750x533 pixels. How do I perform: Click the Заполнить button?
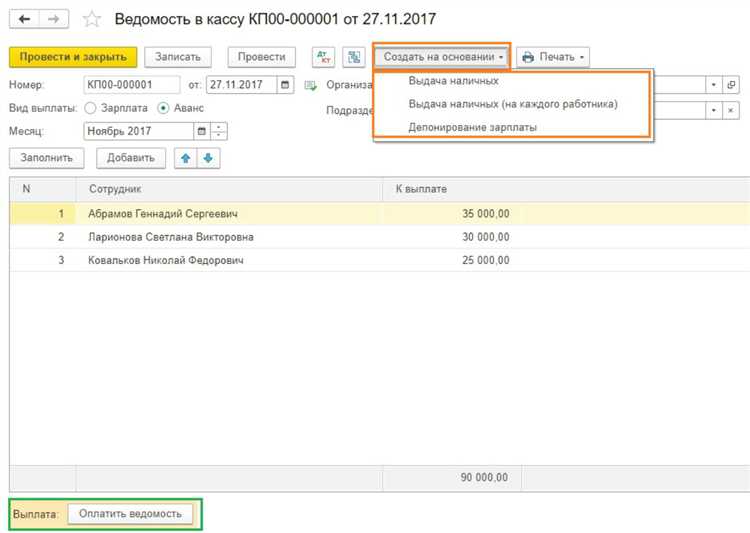click(46, 158)
